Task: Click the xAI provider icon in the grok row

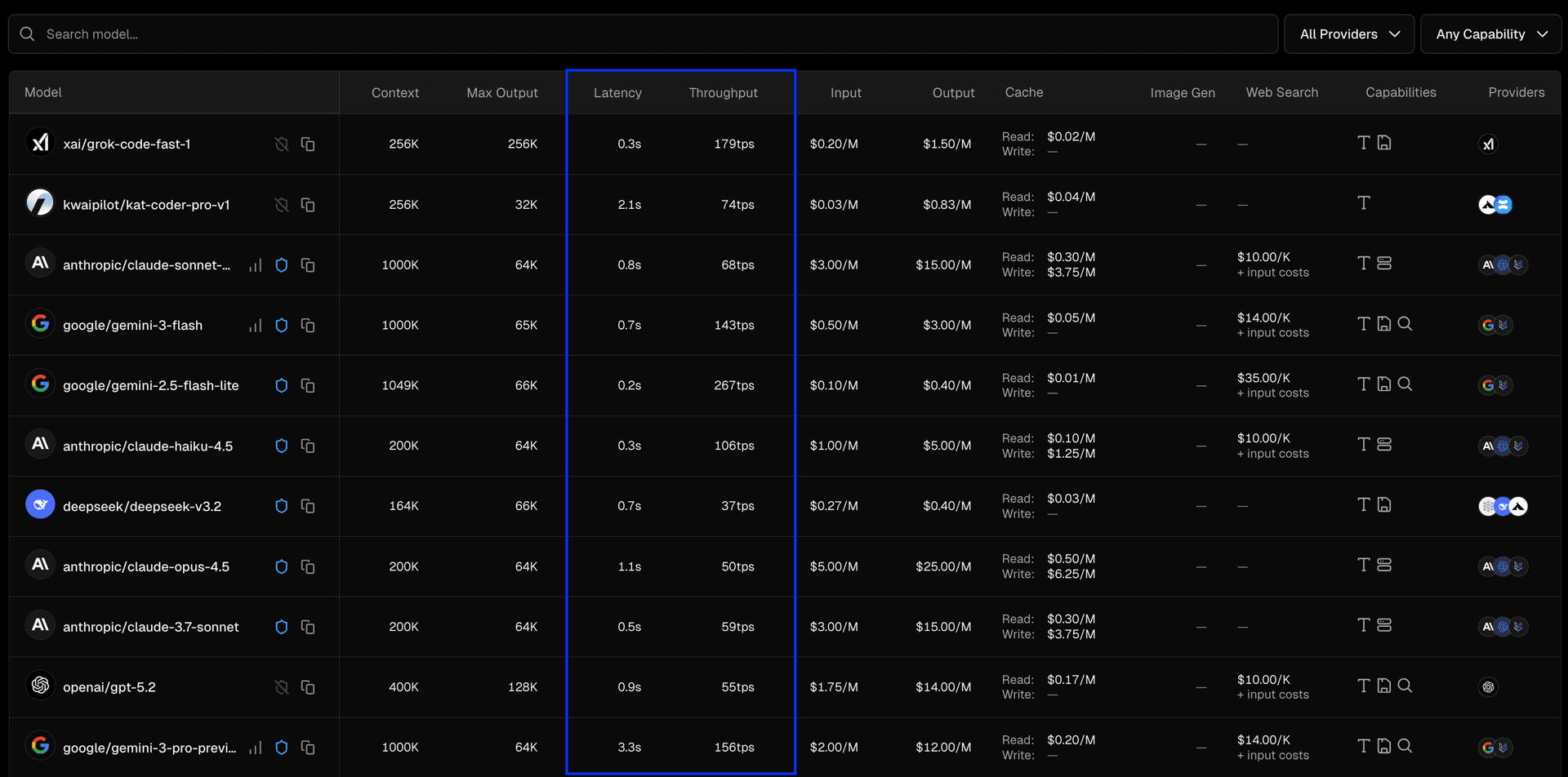Action: point(1488,144)
